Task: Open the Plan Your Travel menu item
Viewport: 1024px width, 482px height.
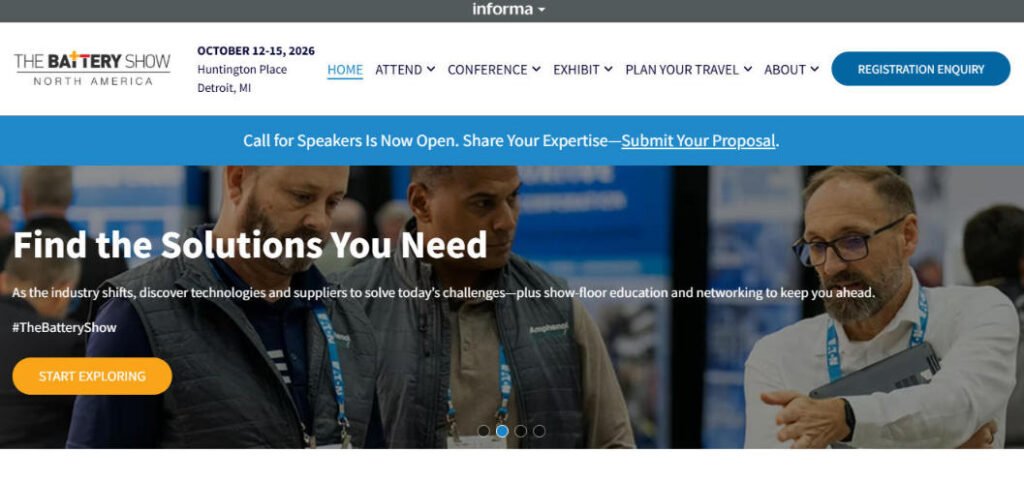Action: click(x=682, y=70)
